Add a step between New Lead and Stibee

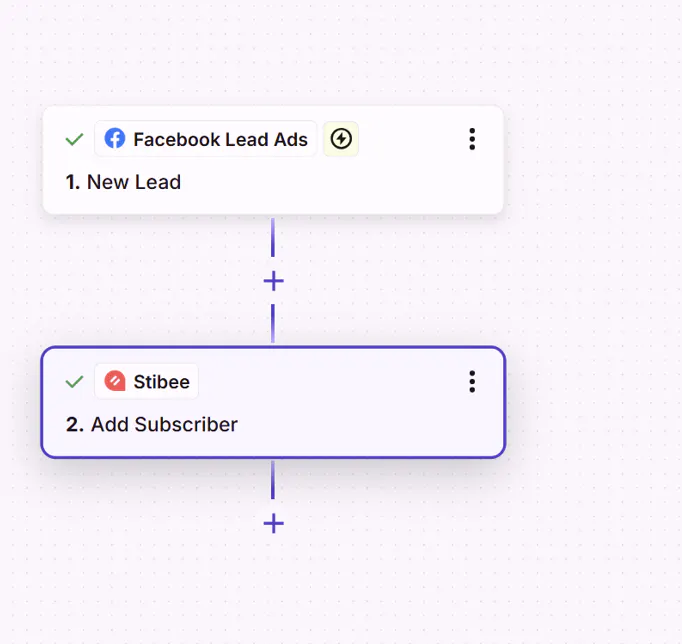[274, 281]
